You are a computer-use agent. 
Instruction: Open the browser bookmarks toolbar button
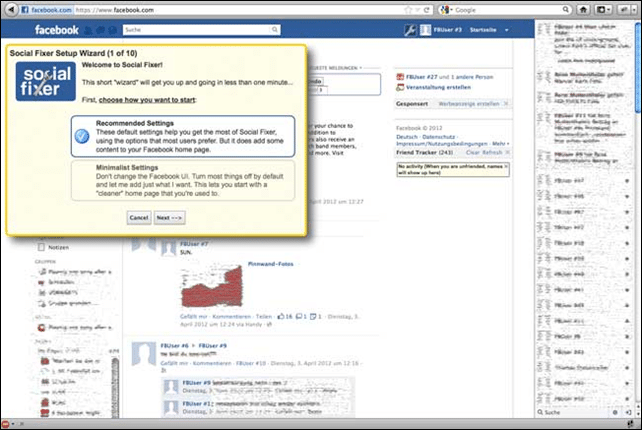coord(603,9)
